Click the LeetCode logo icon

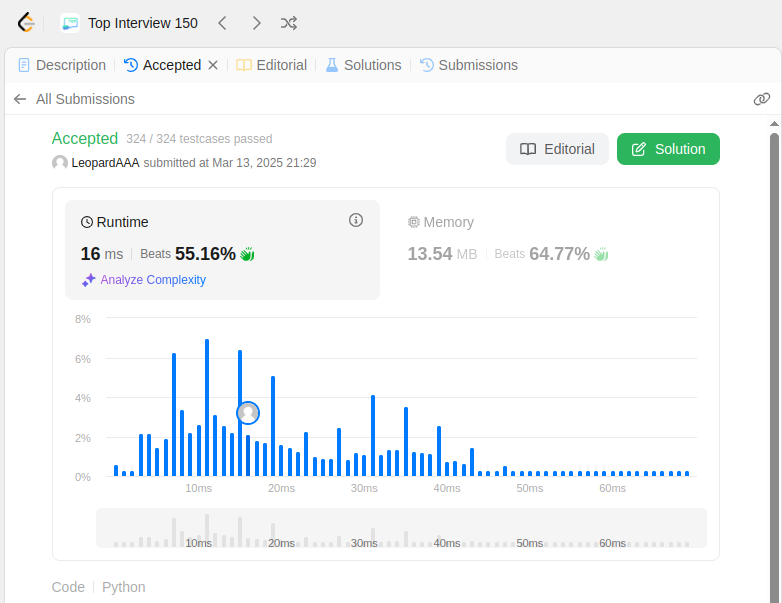25,23
